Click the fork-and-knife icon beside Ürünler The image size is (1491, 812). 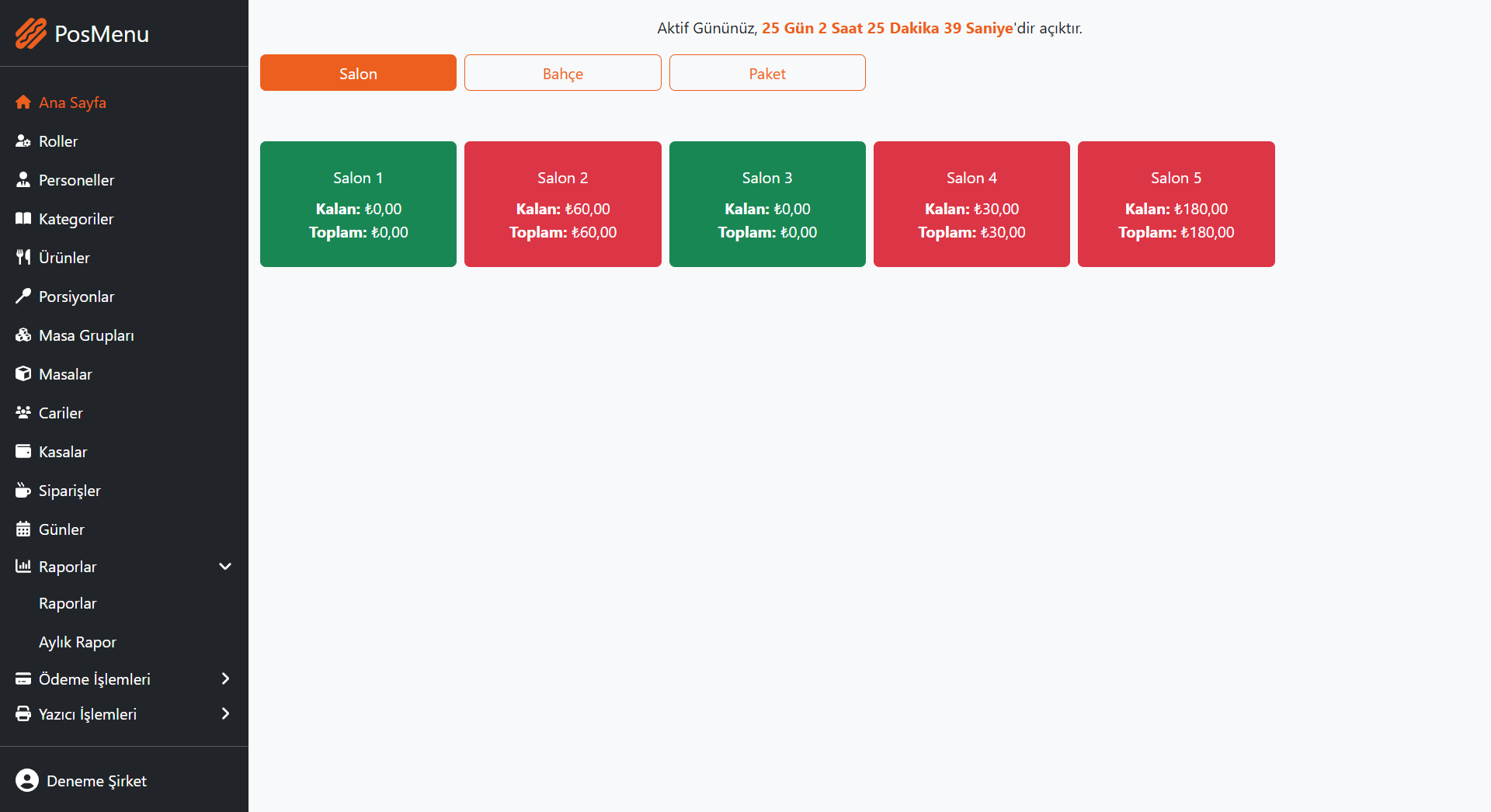(x=23, y=258)
